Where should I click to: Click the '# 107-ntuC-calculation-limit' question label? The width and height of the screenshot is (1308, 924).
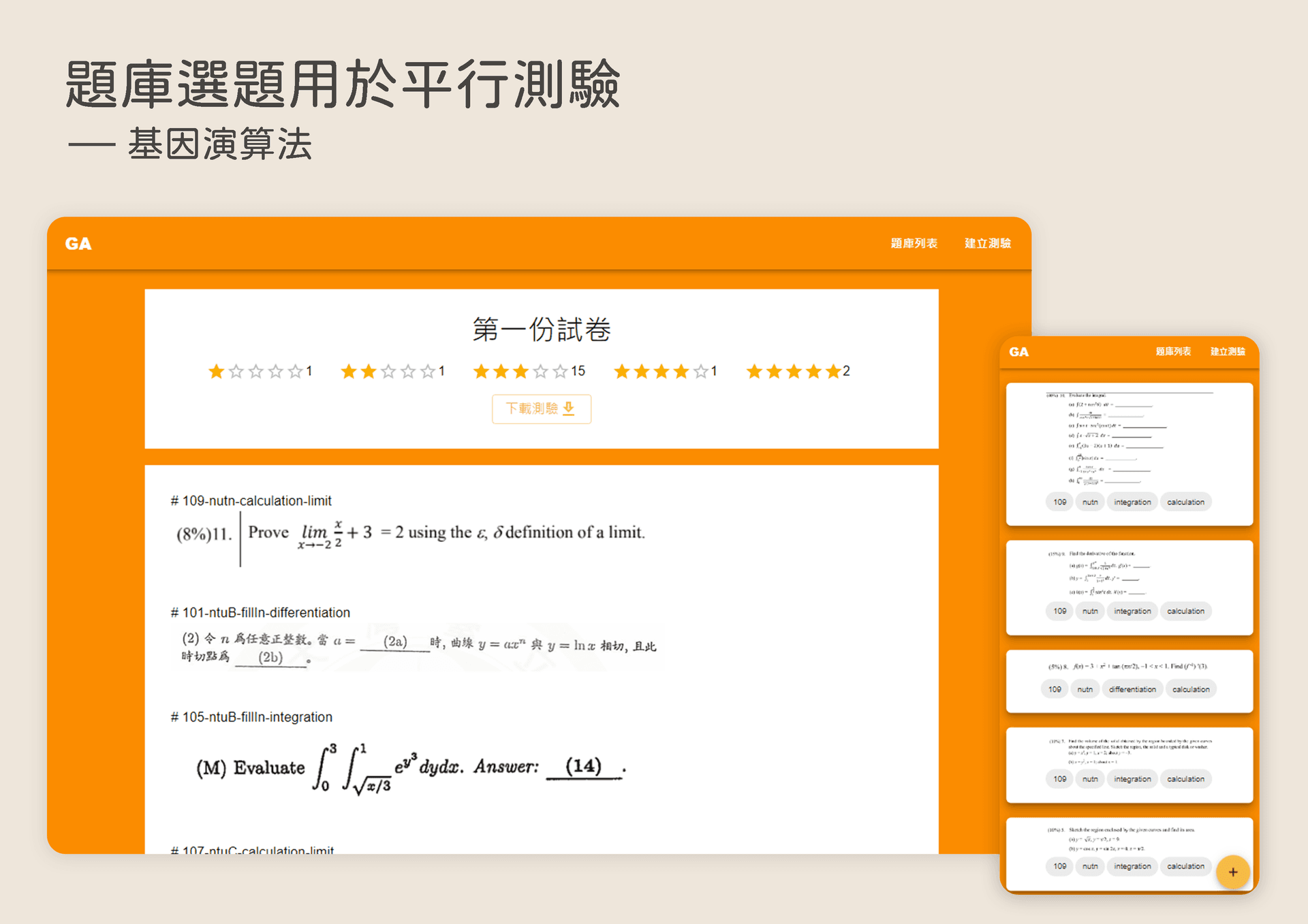(252, 850)
